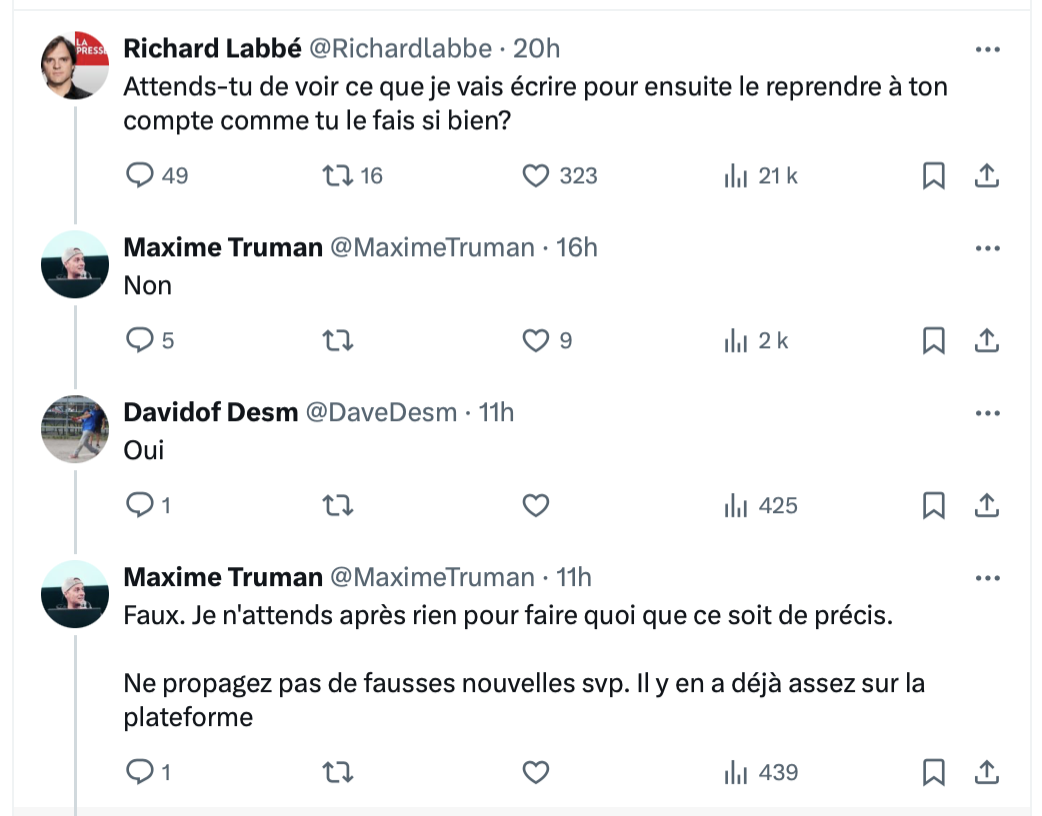The width and height of the screenshot is (1042, 816).
Task: Open more options on Davidof Desm's tweet
Action: tap(988, 413)
